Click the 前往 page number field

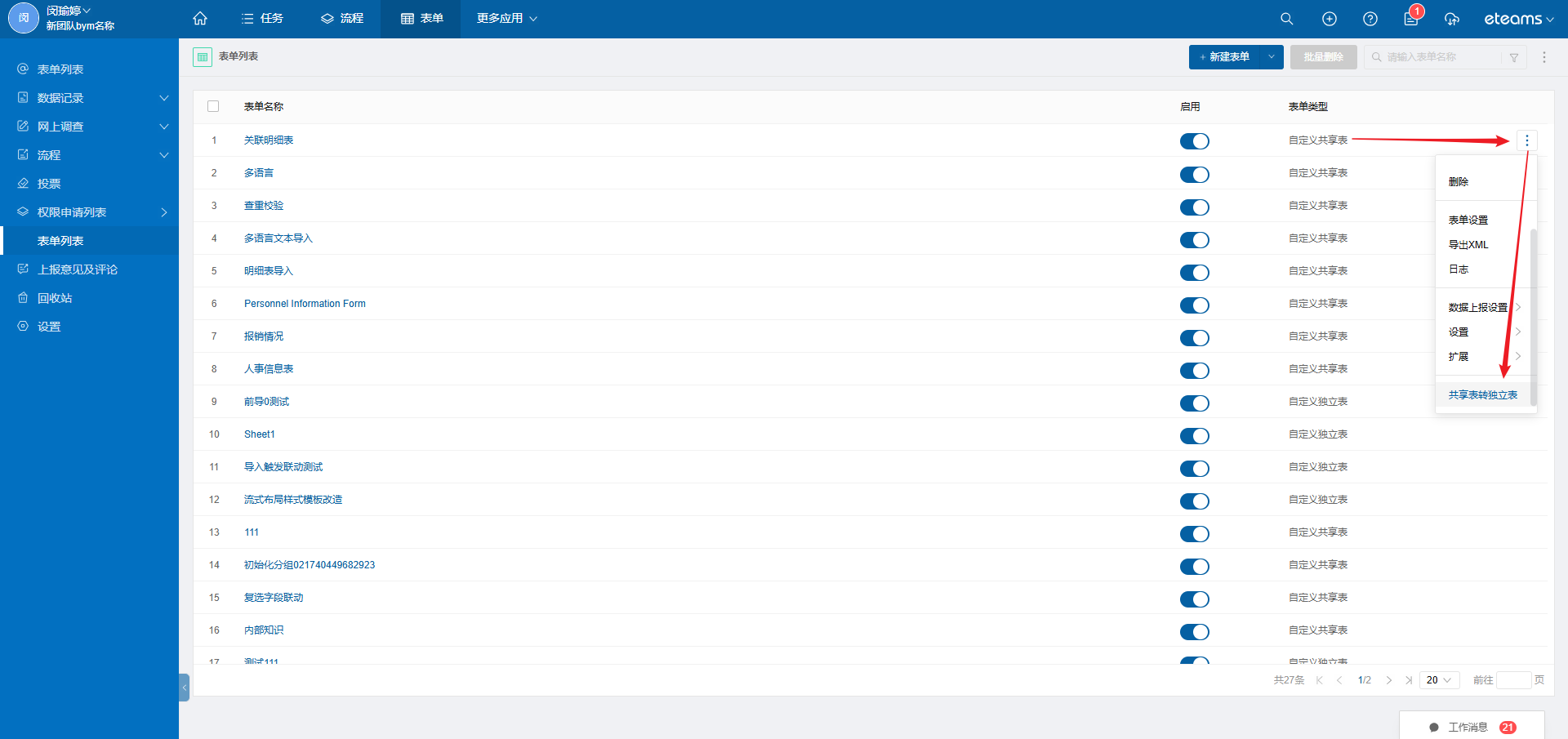1513,680
